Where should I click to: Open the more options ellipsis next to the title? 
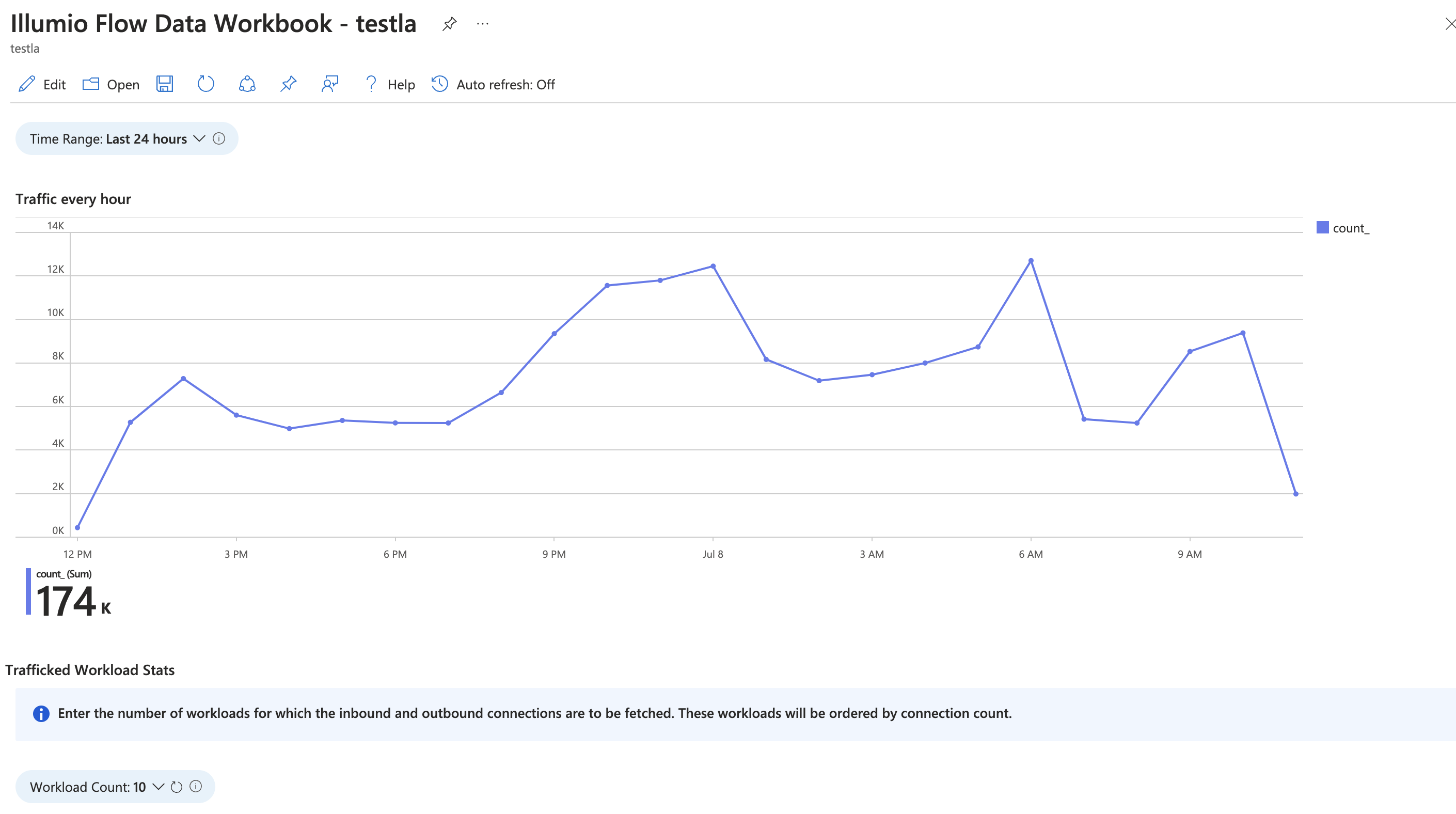482,24
